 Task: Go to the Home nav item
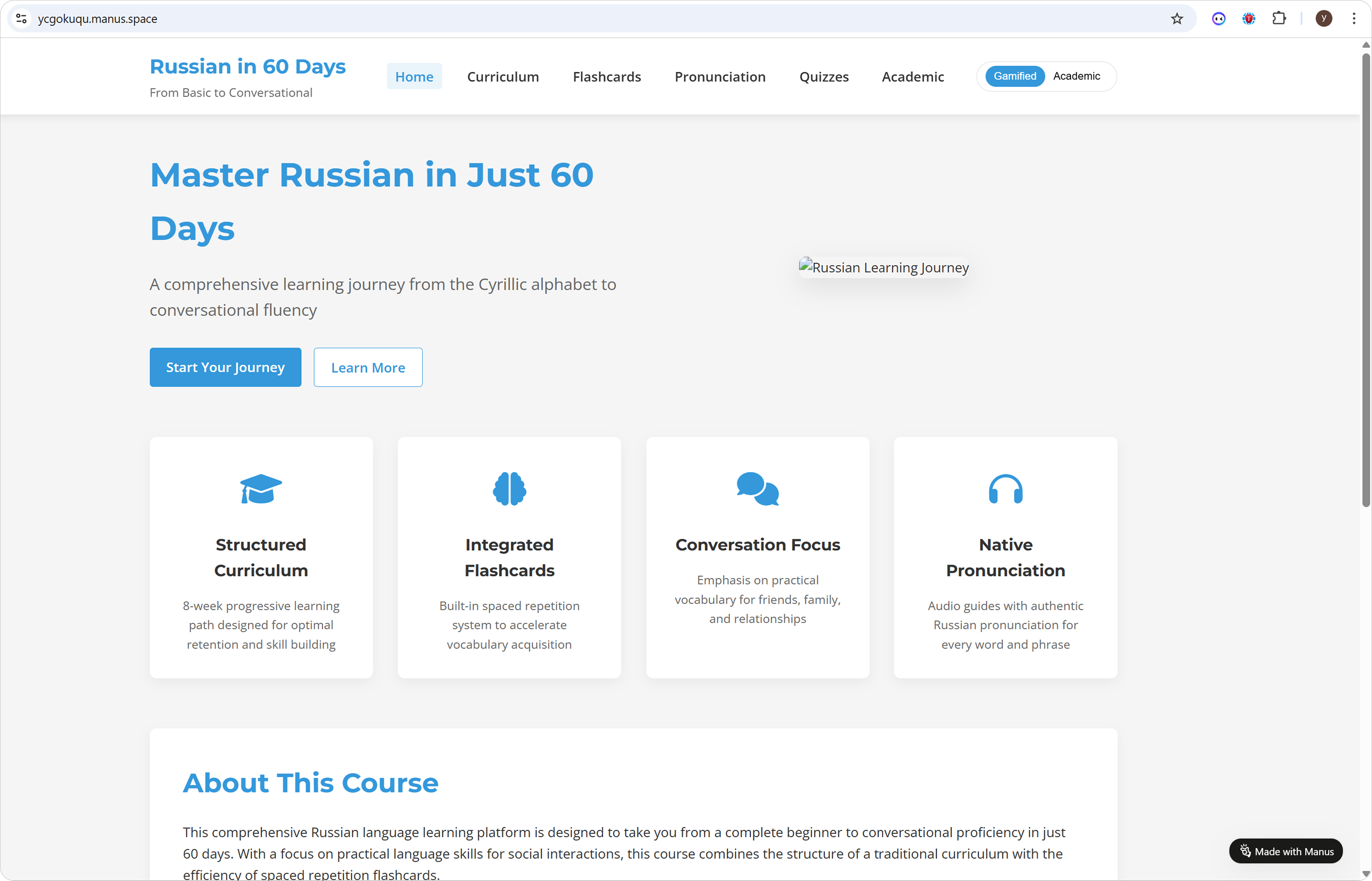coord(414,76)
